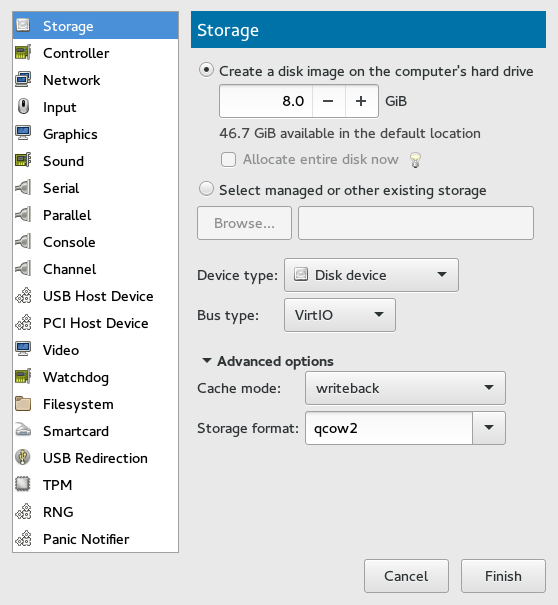Click the storage path text field
This screenshot has width=558, height=605.
pyautogui.click(x=416, y=223)
